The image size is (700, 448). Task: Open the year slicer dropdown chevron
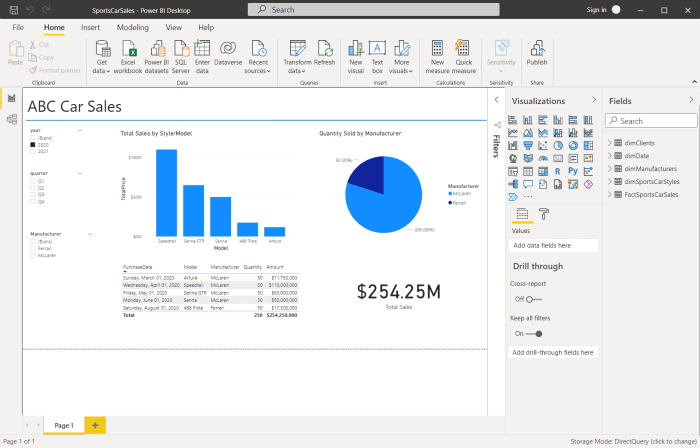[x=79, y=131]
